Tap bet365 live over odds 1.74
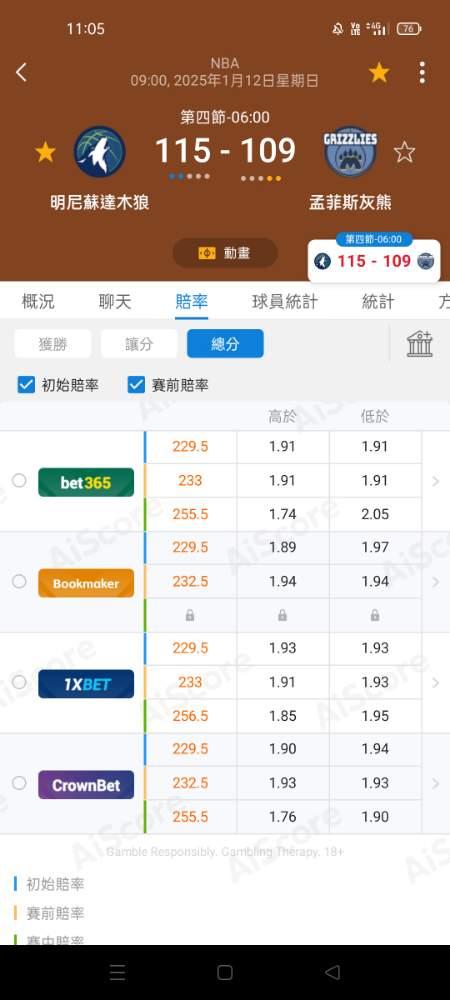 [282, 514]
